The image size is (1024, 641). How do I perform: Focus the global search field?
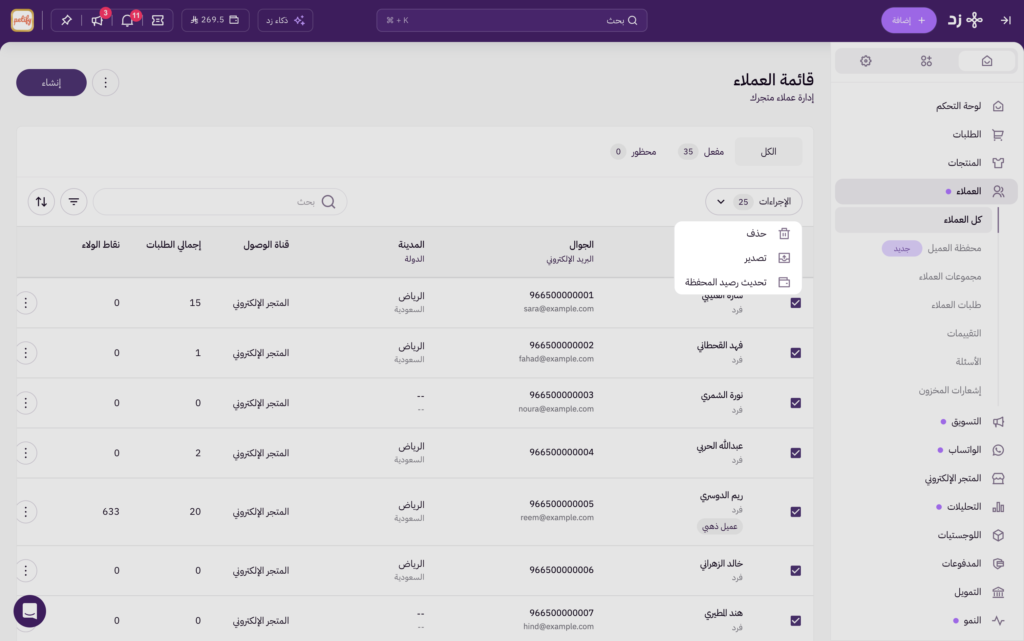pyautogui.click(x=511, y=20)
